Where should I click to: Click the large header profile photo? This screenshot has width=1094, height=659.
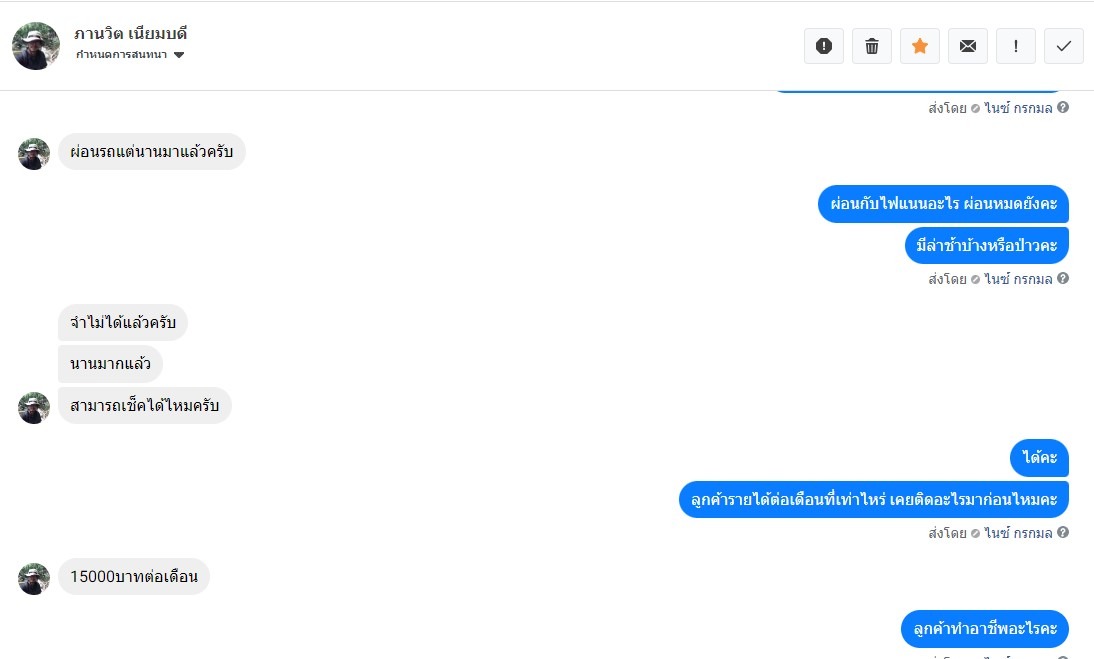pos(36,46)
